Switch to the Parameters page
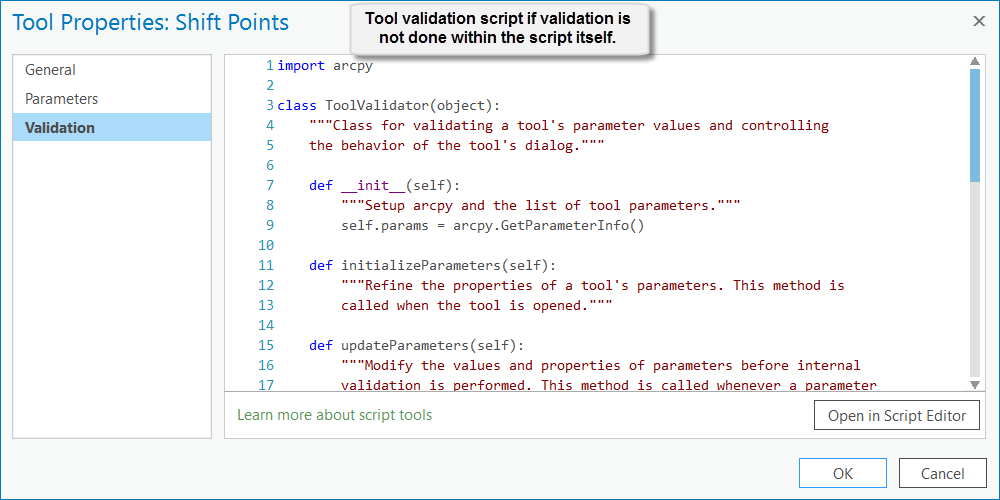 coord(112,99)
